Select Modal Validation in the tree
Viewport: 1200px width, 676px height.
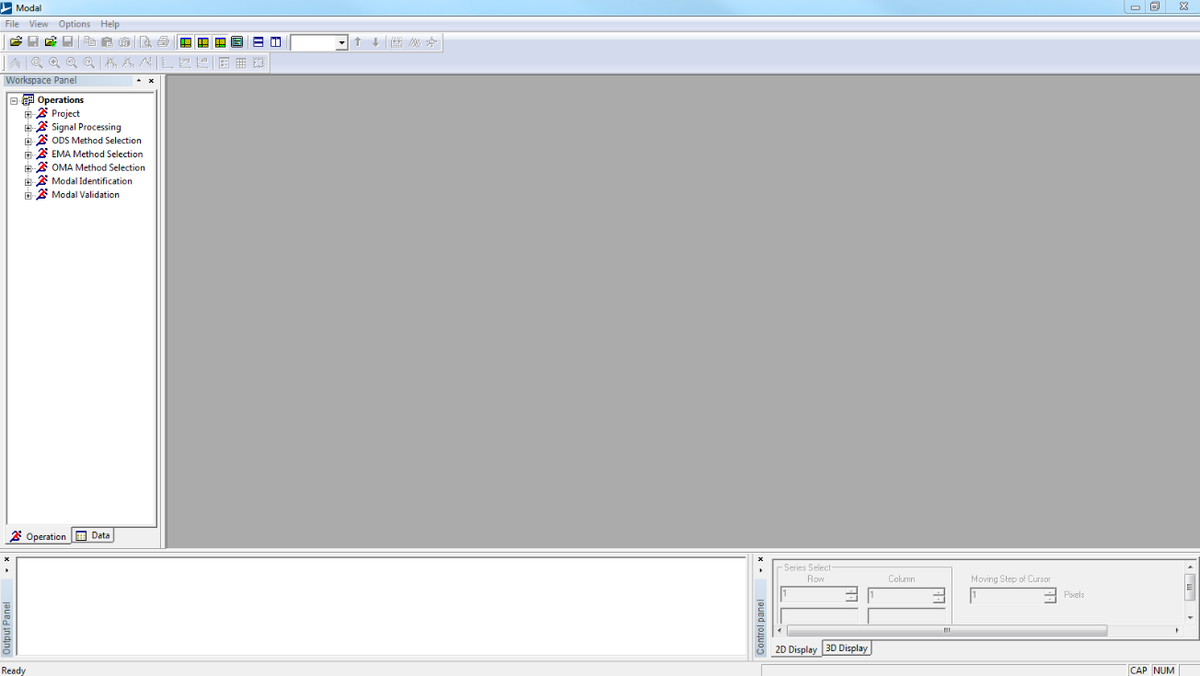[x=85, y=194]
